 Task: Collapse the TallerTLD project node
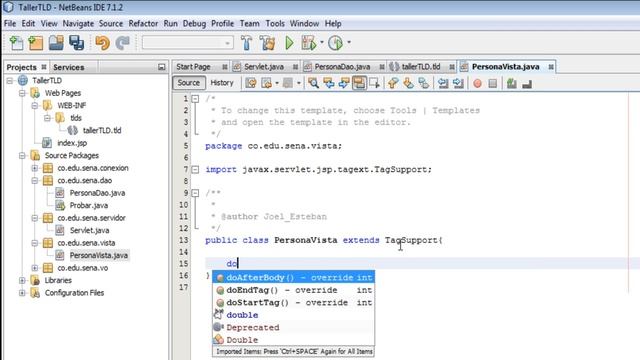click(10, 81)
